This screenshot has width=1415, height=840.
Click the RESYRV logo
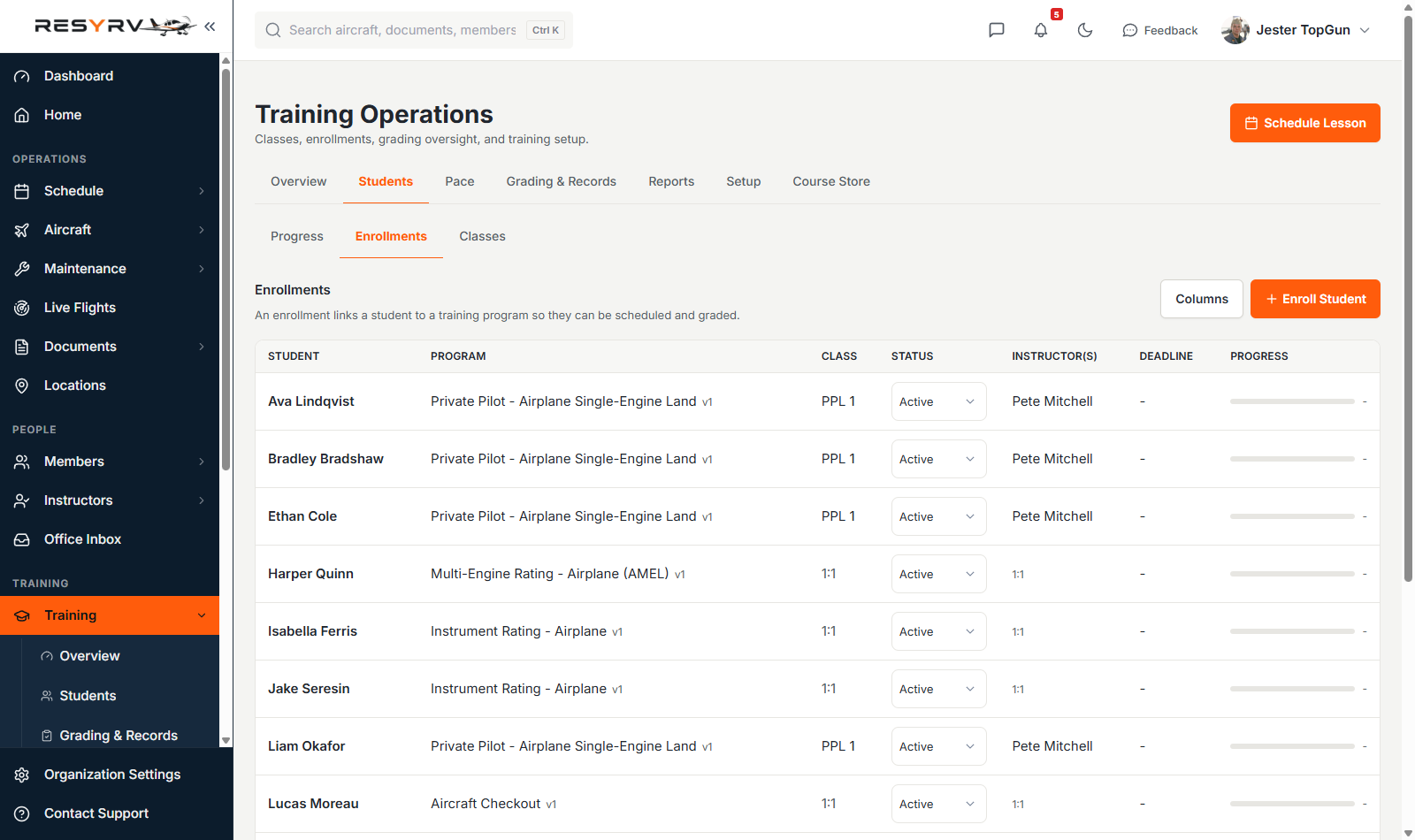coord(115,27)
